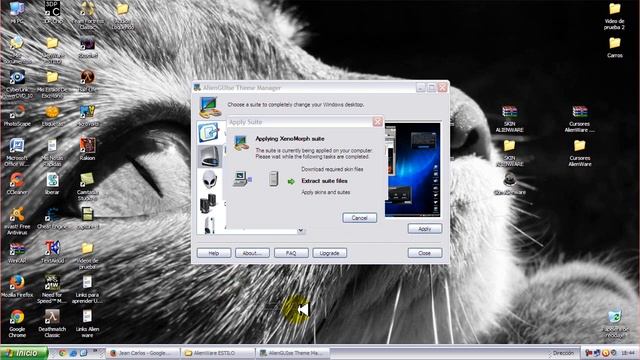Screen dimensions: 640x360
Task: Open the Video de prueba 2 folder
Action: point(614,17)
